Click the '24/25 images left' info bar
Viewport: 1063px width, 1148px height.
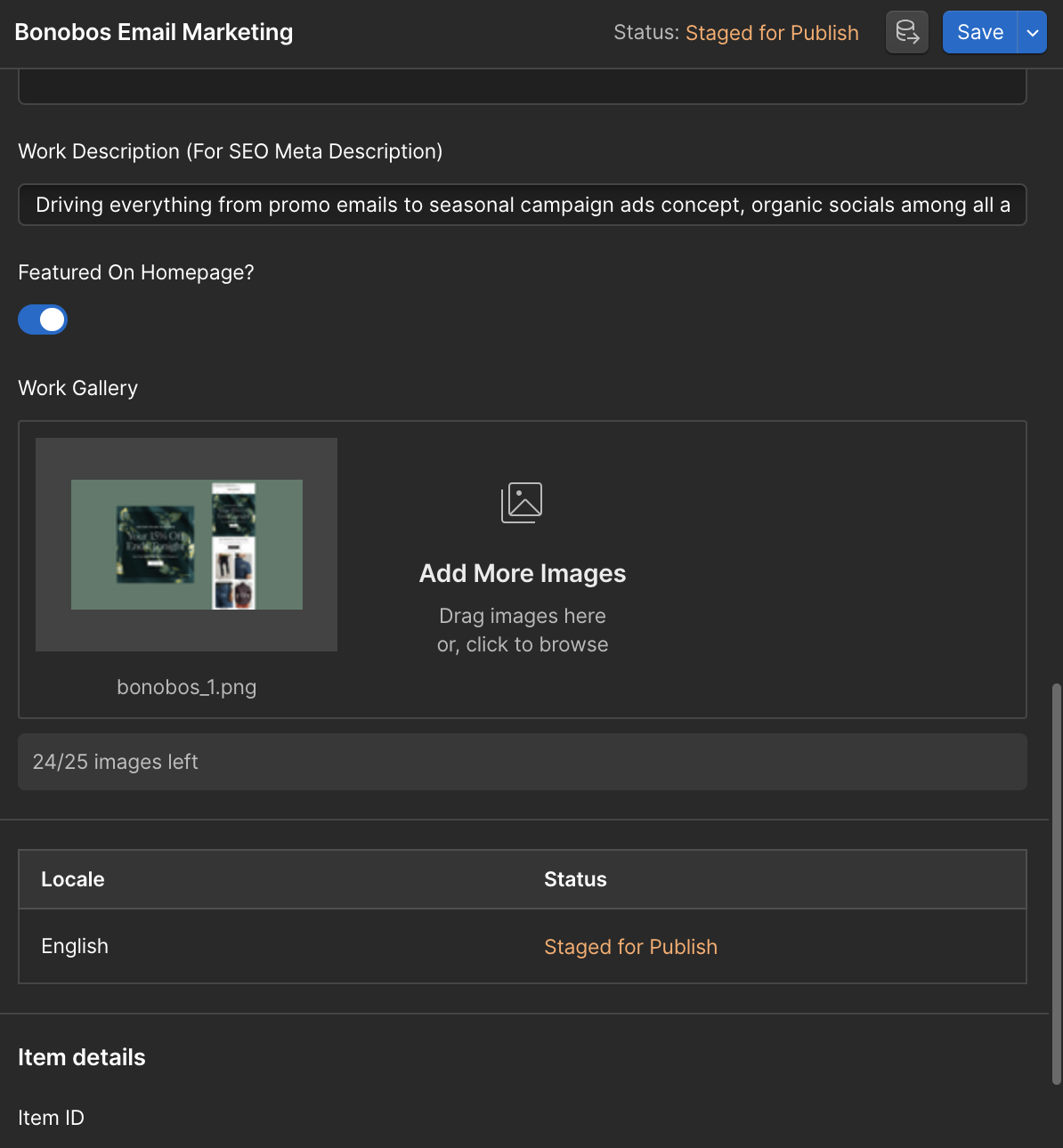[x=522, y=762]
